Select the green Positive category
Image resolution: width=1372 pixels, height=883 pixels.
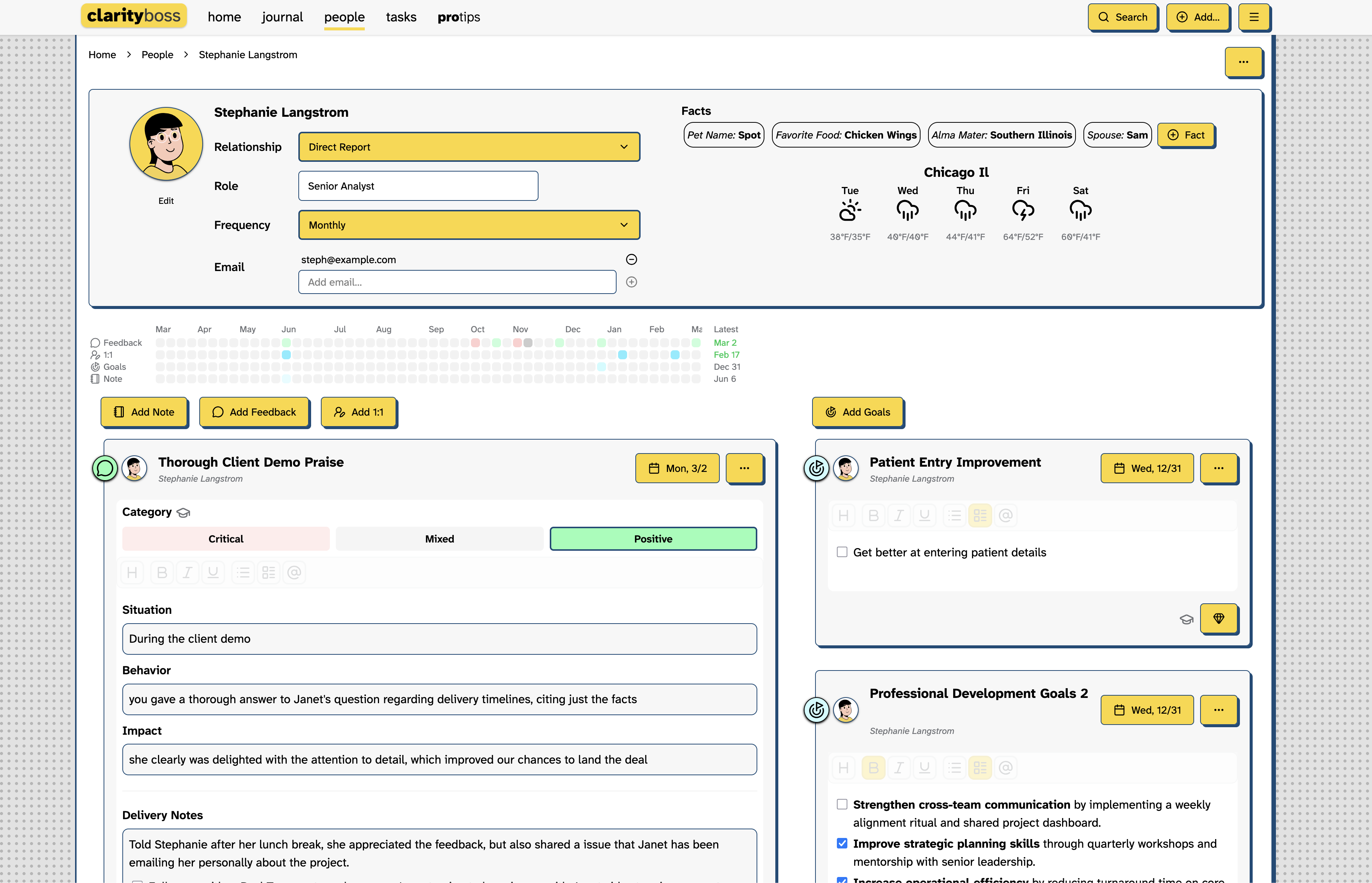click(653, 538)
